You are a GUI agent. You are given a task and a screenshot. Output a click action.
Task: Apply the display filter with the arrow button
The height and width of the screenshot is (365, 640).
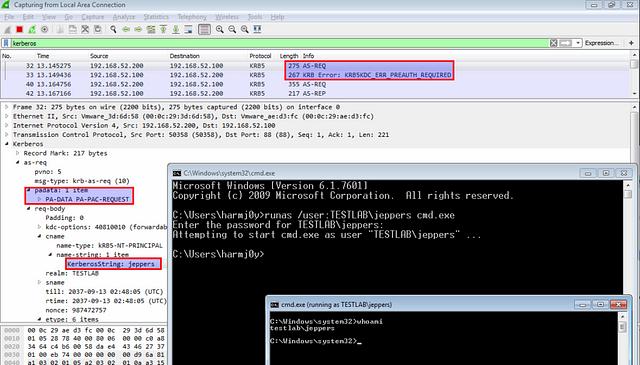(x=565, y=43)
